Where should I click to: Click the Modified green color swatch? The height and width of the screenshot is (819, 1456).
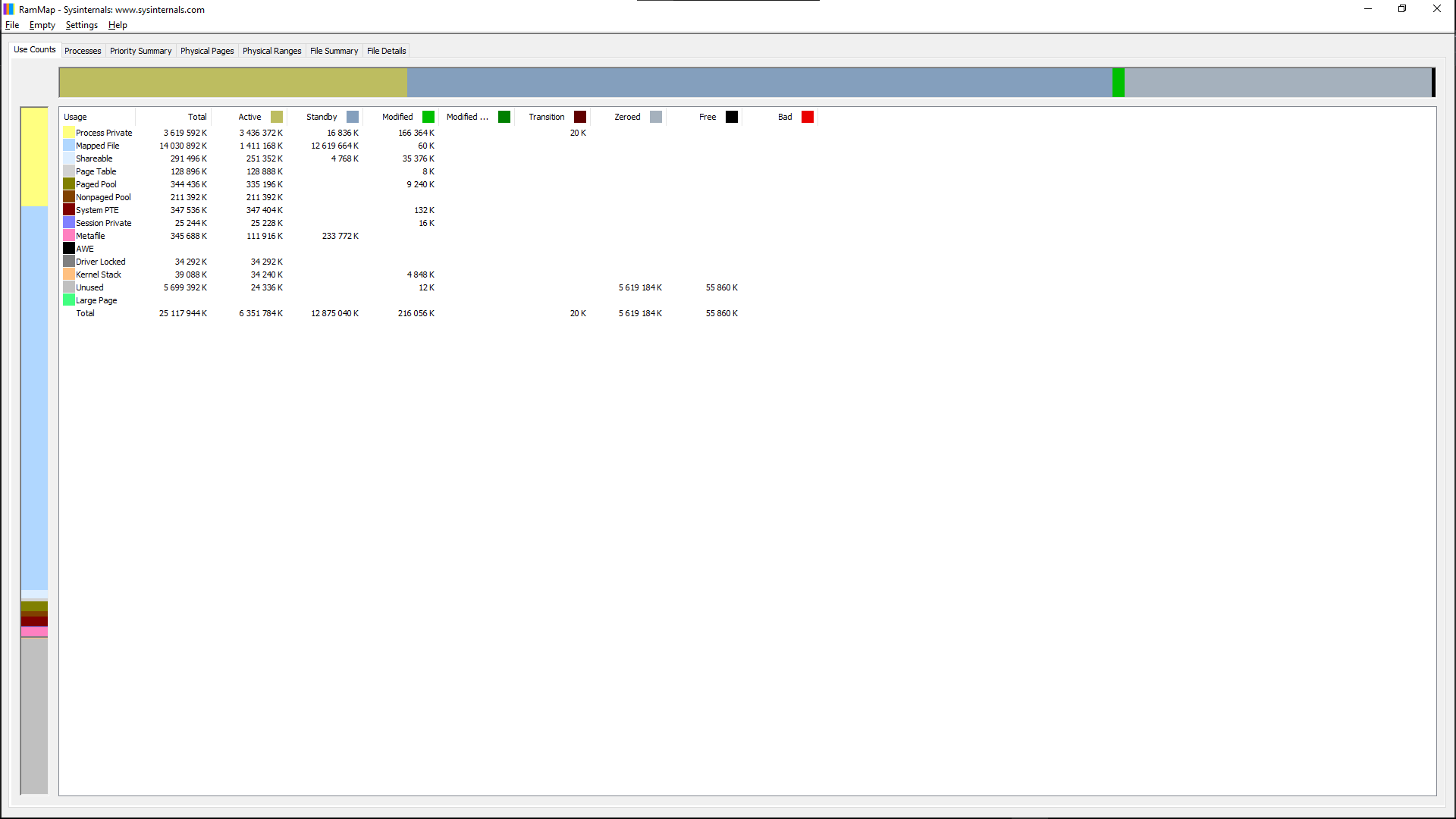coord(428,117)
